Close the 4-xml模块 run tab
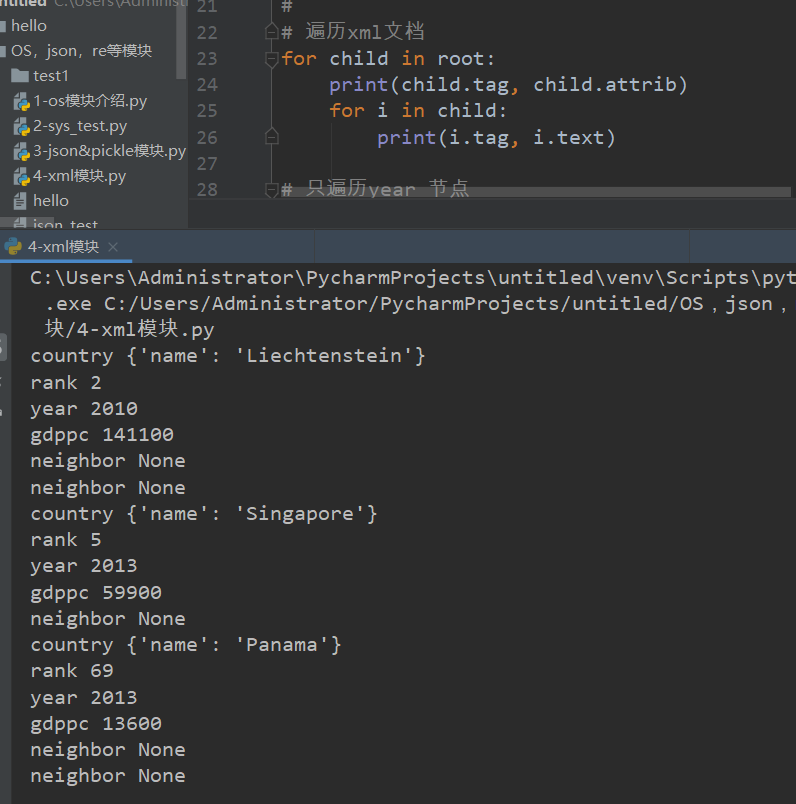 click(113, 247)
